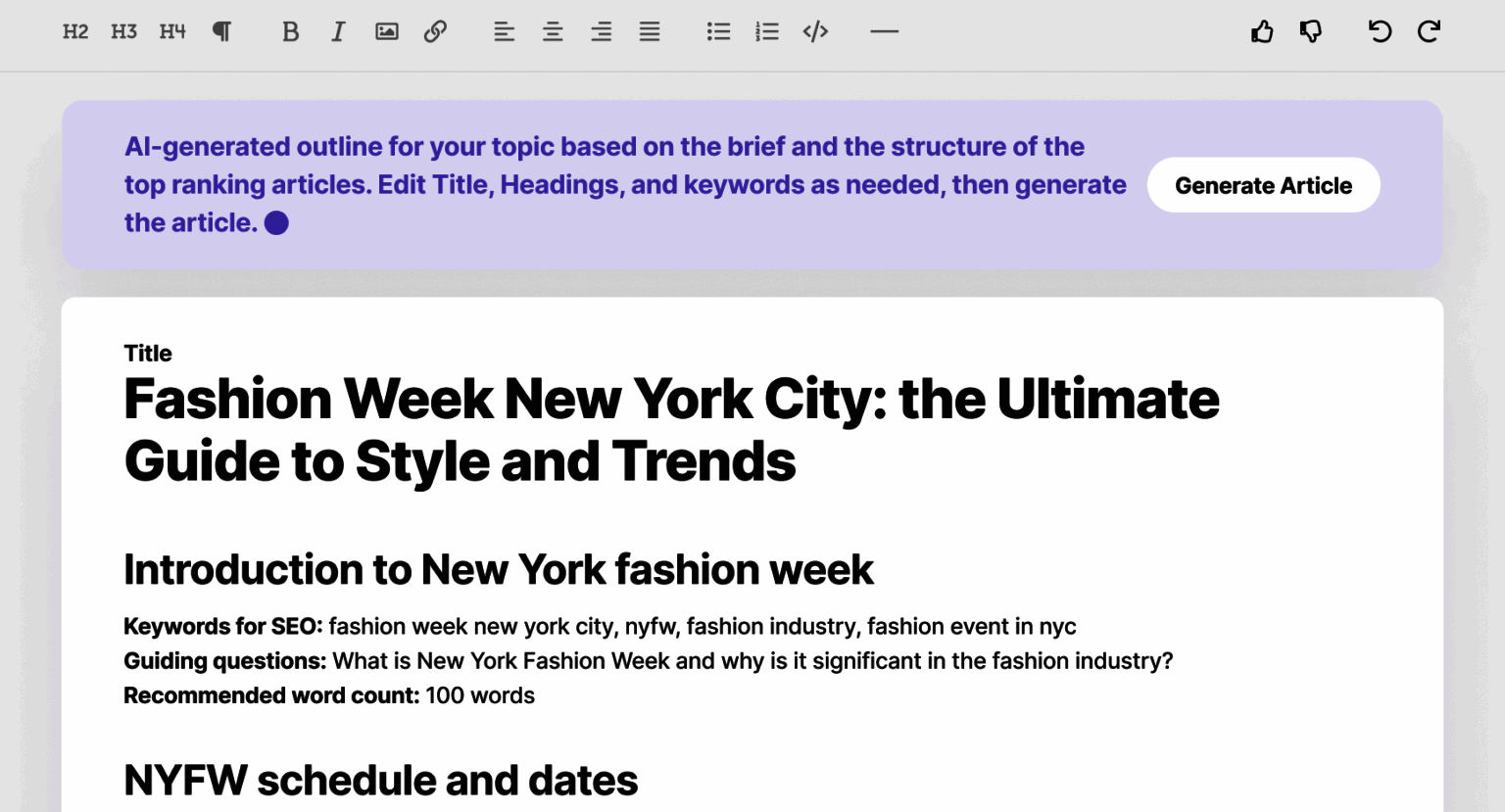Insert a code block
Screen dimensions: 1505x812
click(x=815, y=31)
